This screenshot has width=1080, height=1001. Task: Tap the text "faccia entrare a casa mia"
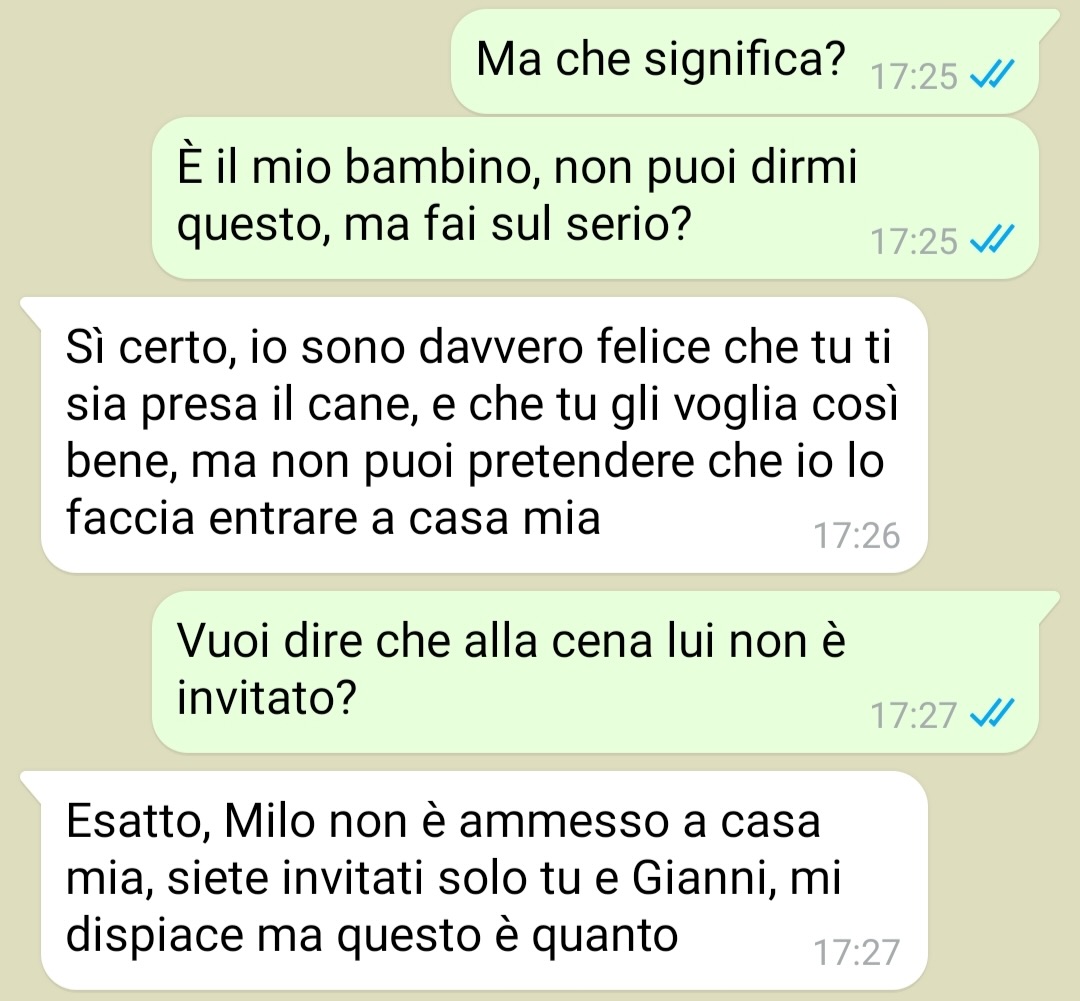click(333, 517)
